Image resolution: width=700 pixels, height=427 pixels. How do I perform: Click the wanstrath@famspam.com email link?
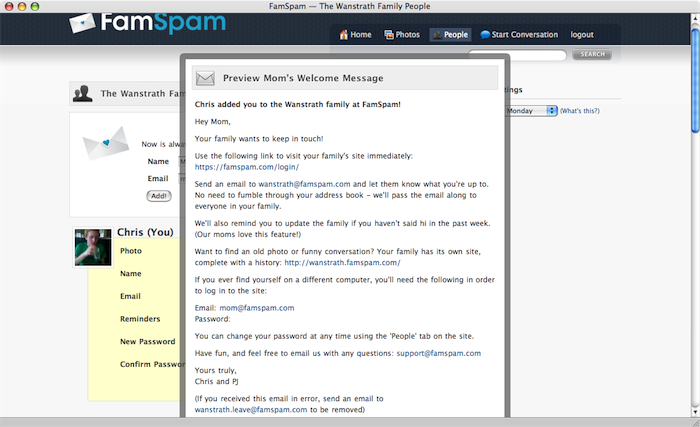[x=304, y=184]
